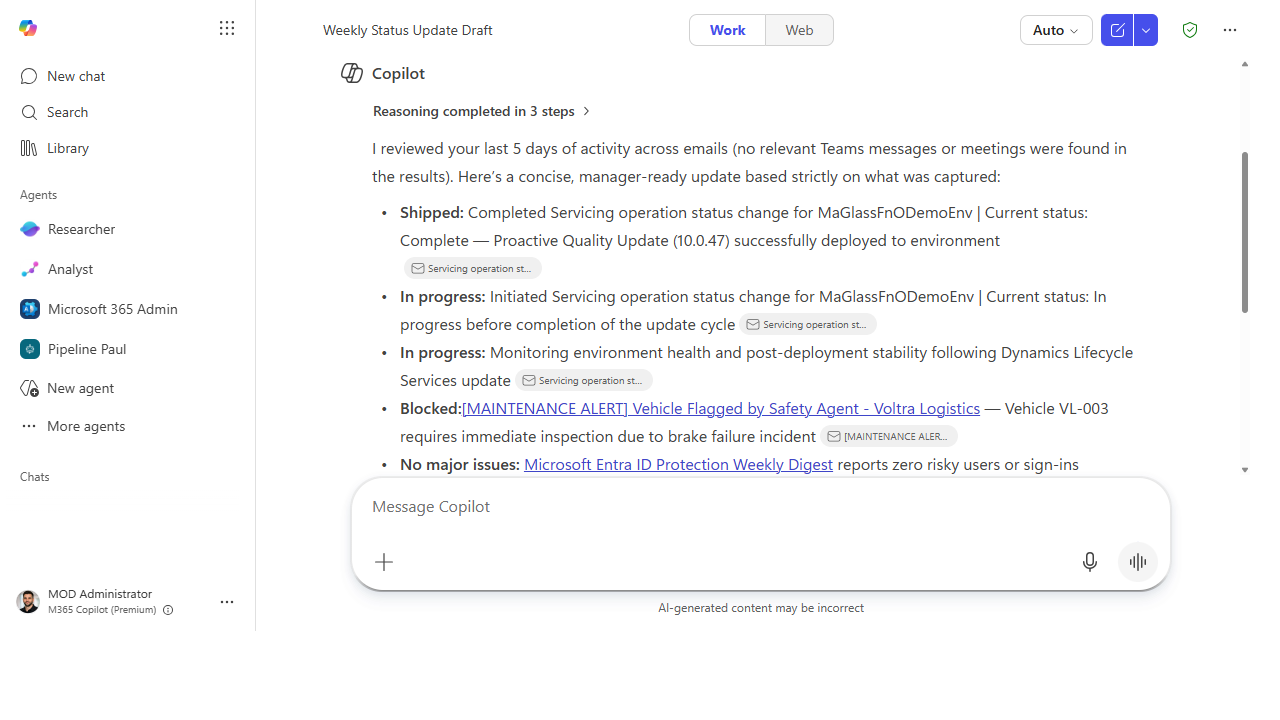Select the Microsoft 365 Admin agent
This screenshot has width=1280, height=720.
(112, 309)
